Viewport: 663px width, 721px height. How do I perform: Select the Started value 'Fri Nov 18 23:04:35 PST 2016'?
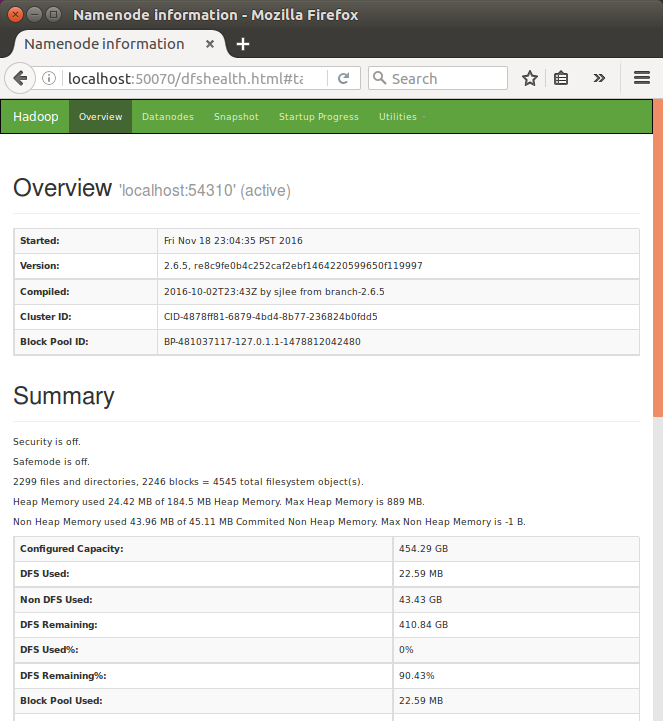[x=233, y=240]
